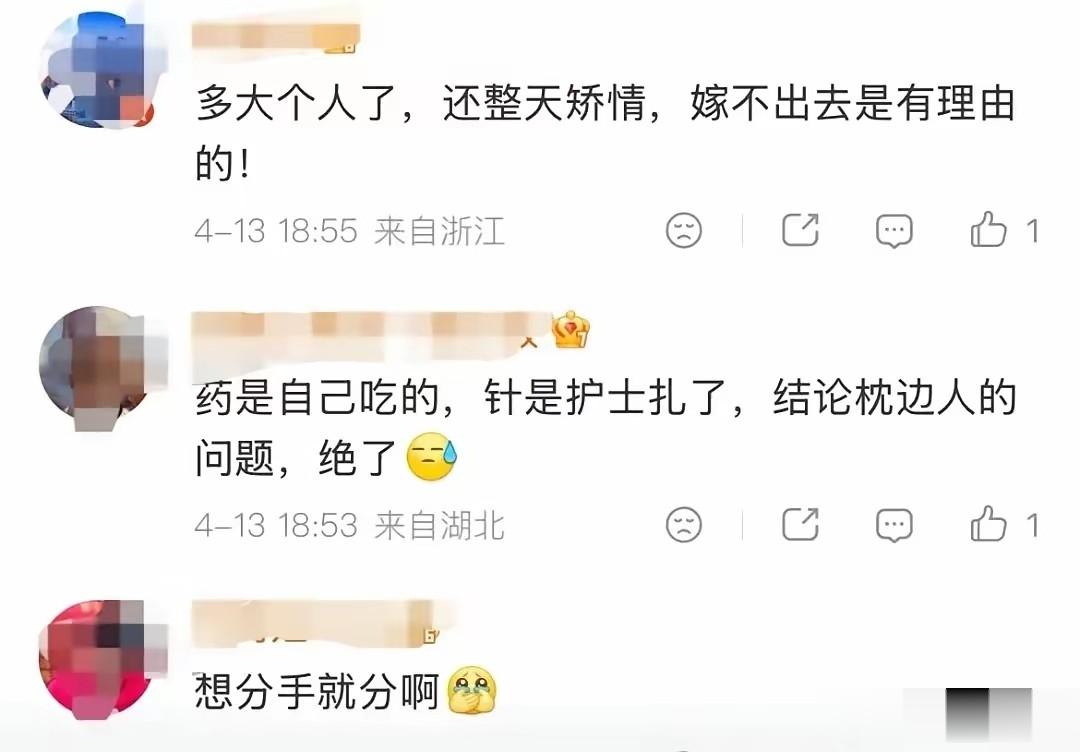Share the Zhejiang comment via forward icon

pos(800,229)
